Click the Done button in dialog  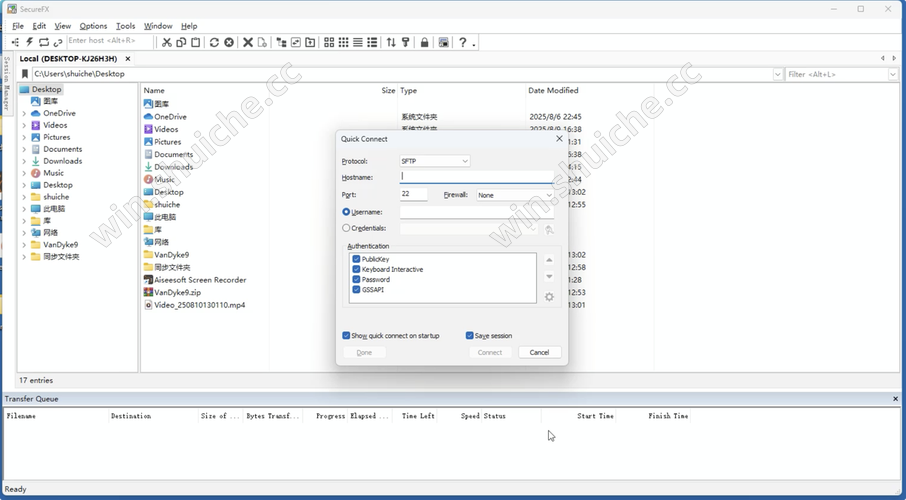[x=365, y=353]
